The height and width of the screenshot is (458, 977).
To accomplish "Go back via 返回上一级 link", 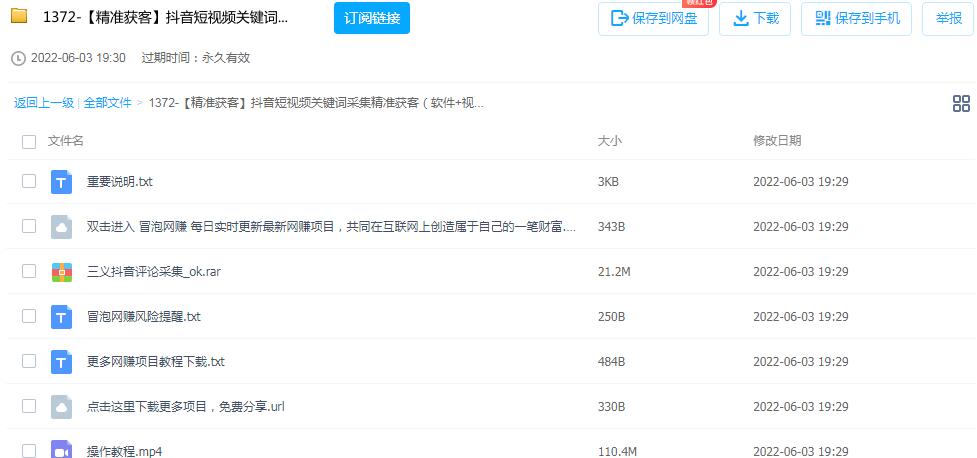I will 44,103.
